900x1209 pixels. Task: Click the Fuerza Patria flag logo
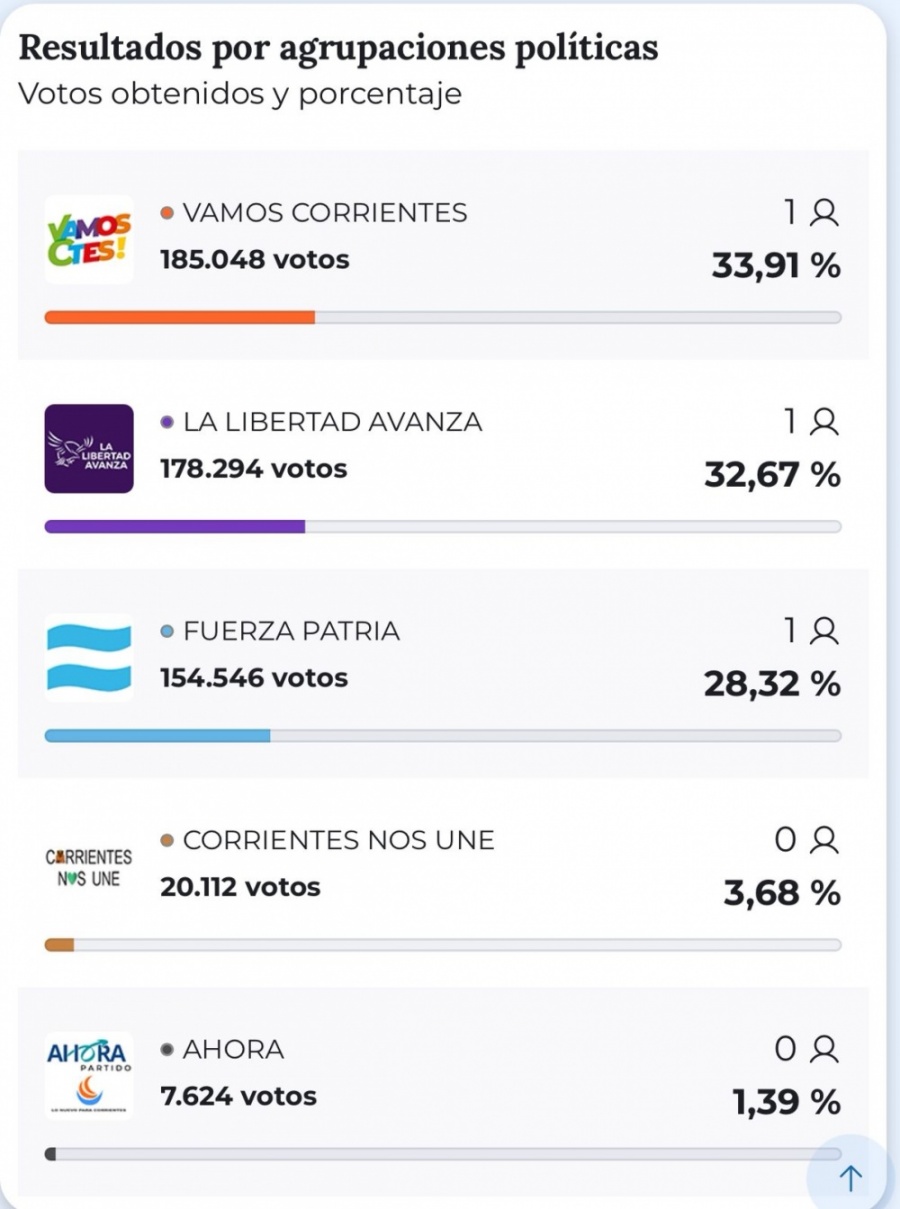tap(88, 657)
